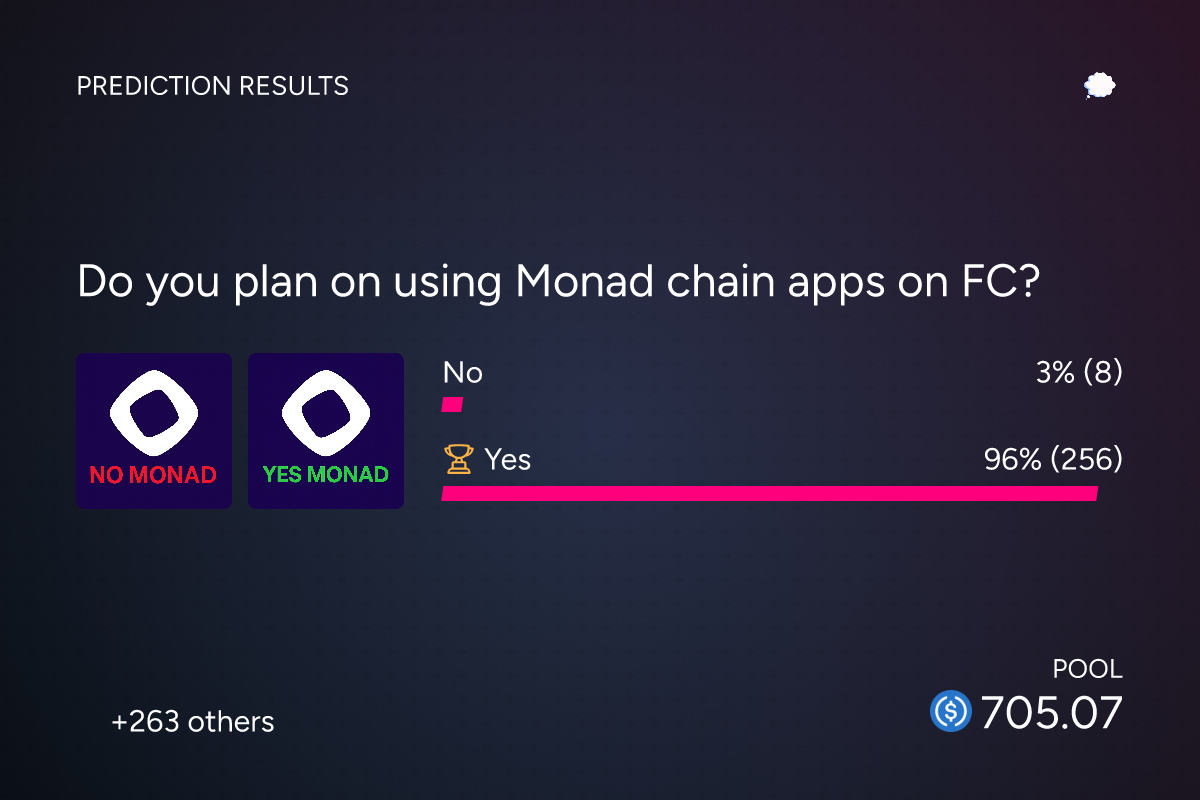1200x800 pixels.
Task: Click the short pink No result bar
Action: click(452, 405)
